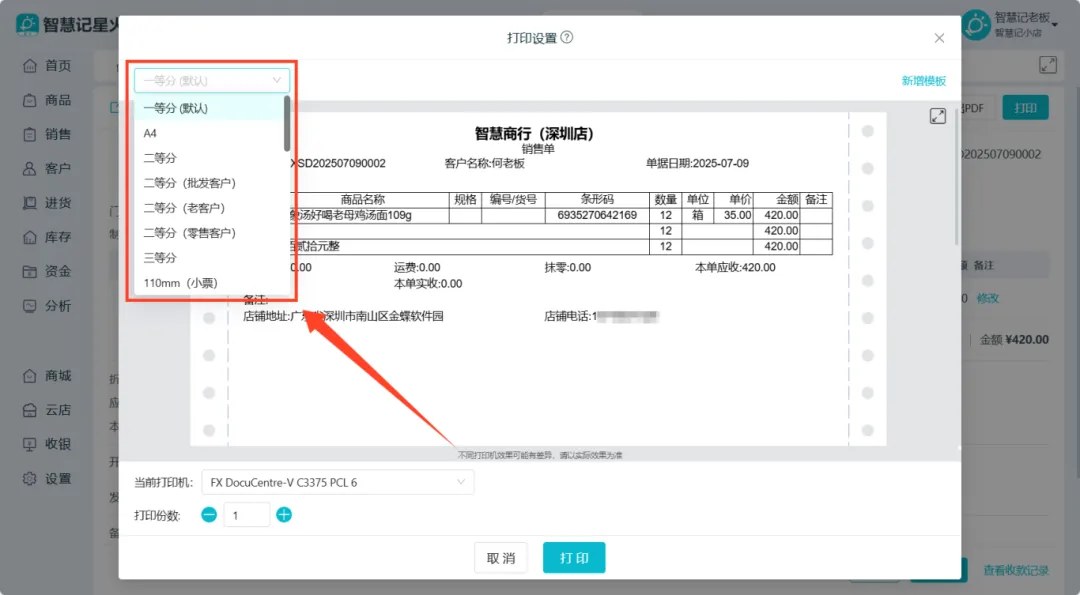Click the help icon beside 打印设置
This screenshot has width=1080, height=595.
[567, 37]
